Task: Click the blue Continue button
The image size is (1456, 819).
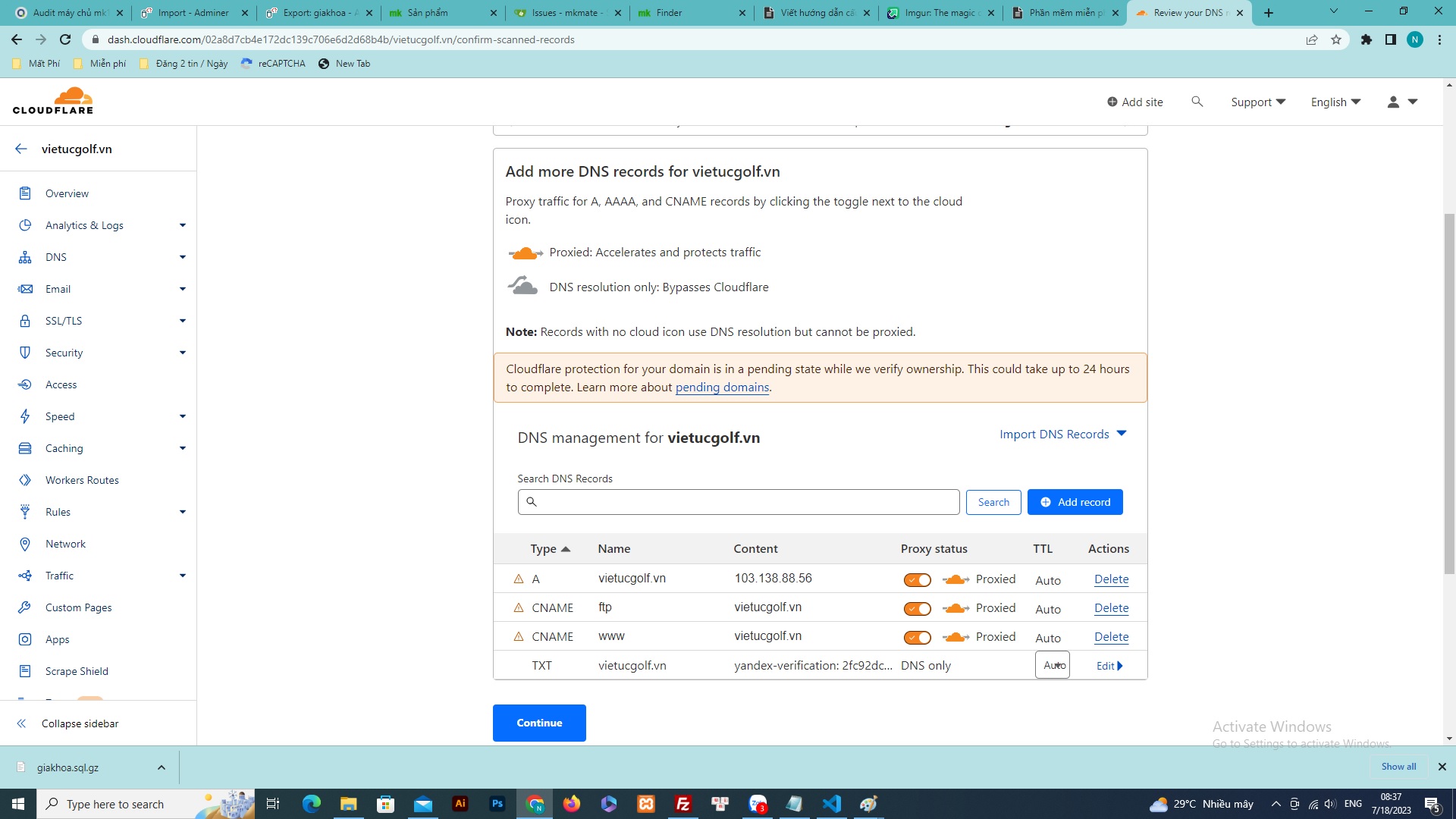Action: (x=539, y=723)
